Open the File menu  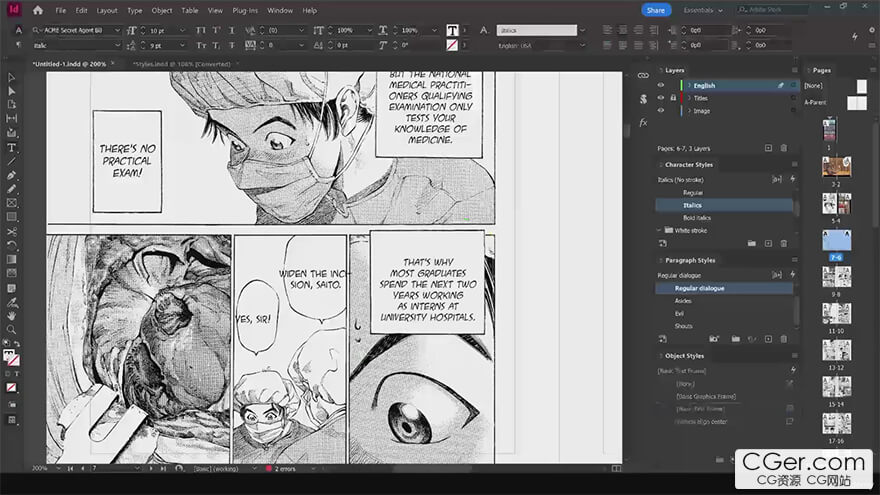click(x=61, y=11)
